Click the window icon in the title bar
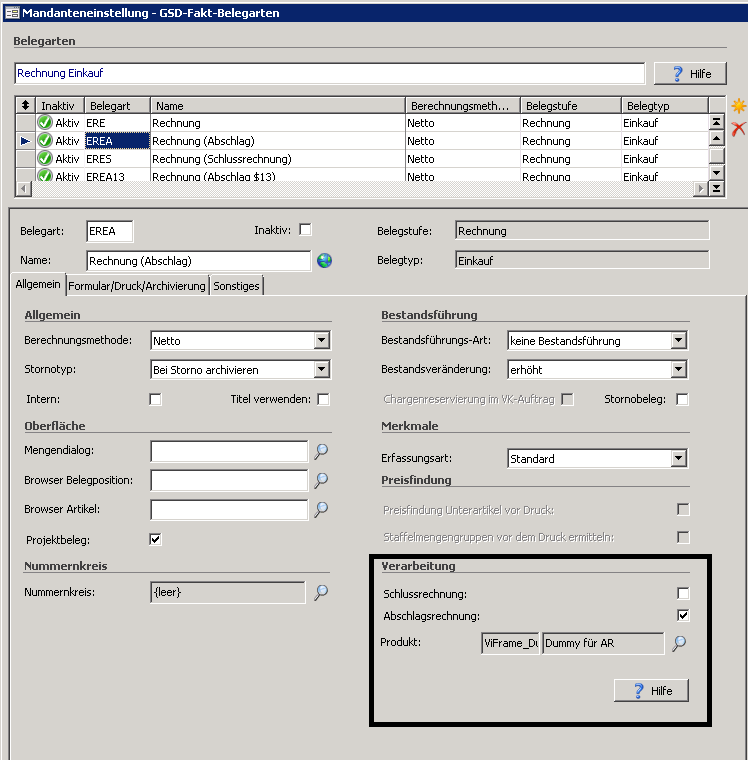This screenshot has width=748, height=760. click(x=12, y=13)
